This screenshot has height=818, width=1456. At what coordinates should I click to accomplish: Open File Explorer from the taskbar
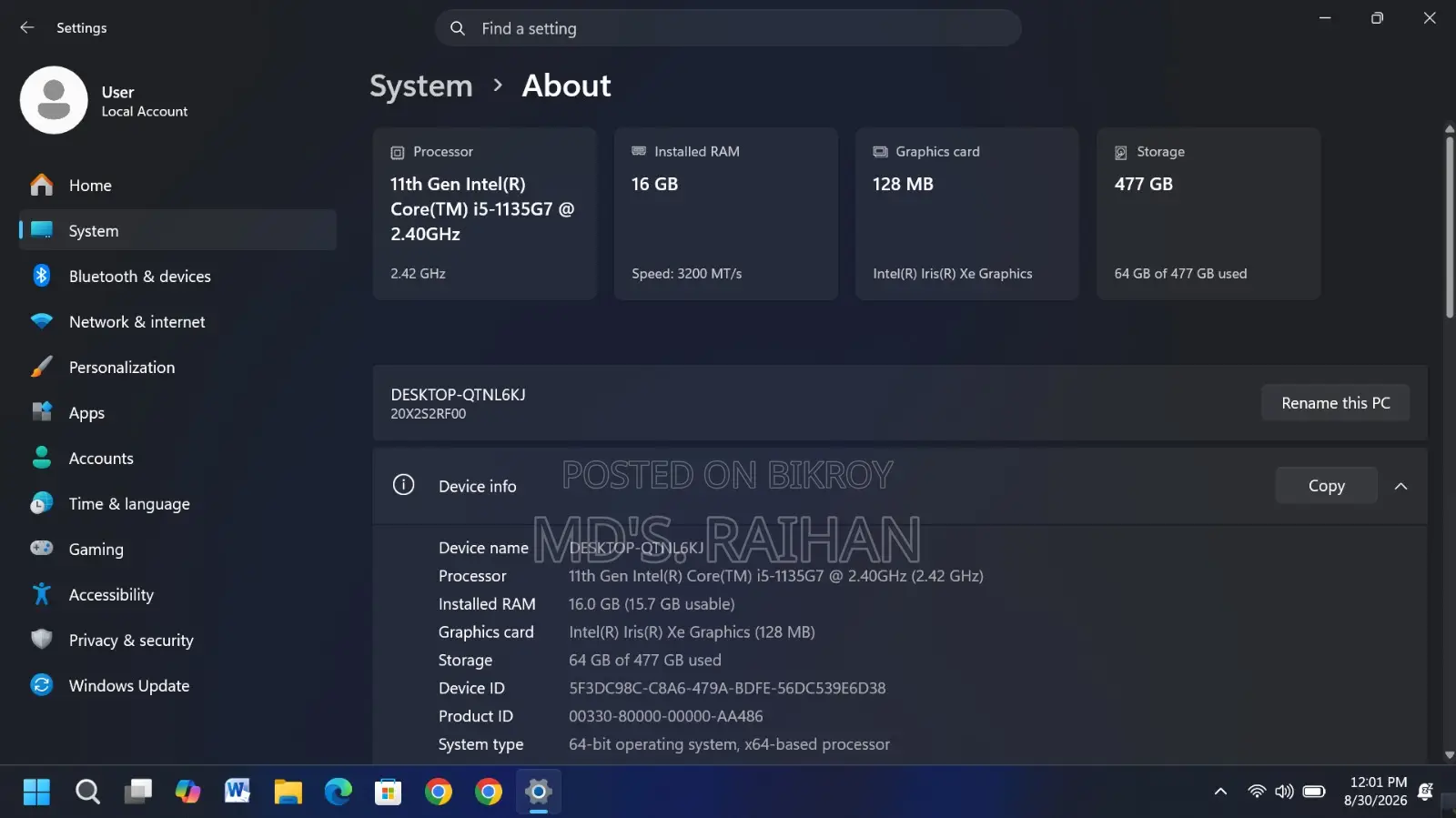click(x=288, y=792)
